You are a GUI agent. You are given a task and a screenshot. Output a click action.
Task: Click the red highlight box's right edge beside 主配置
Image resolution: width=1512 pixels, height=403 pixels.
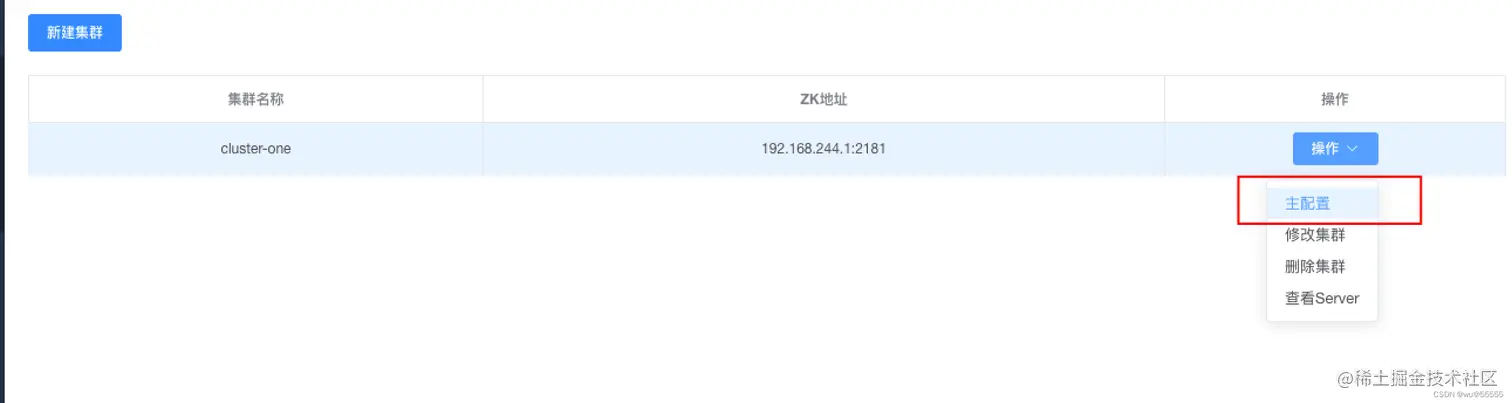[x=1421, y=200]
